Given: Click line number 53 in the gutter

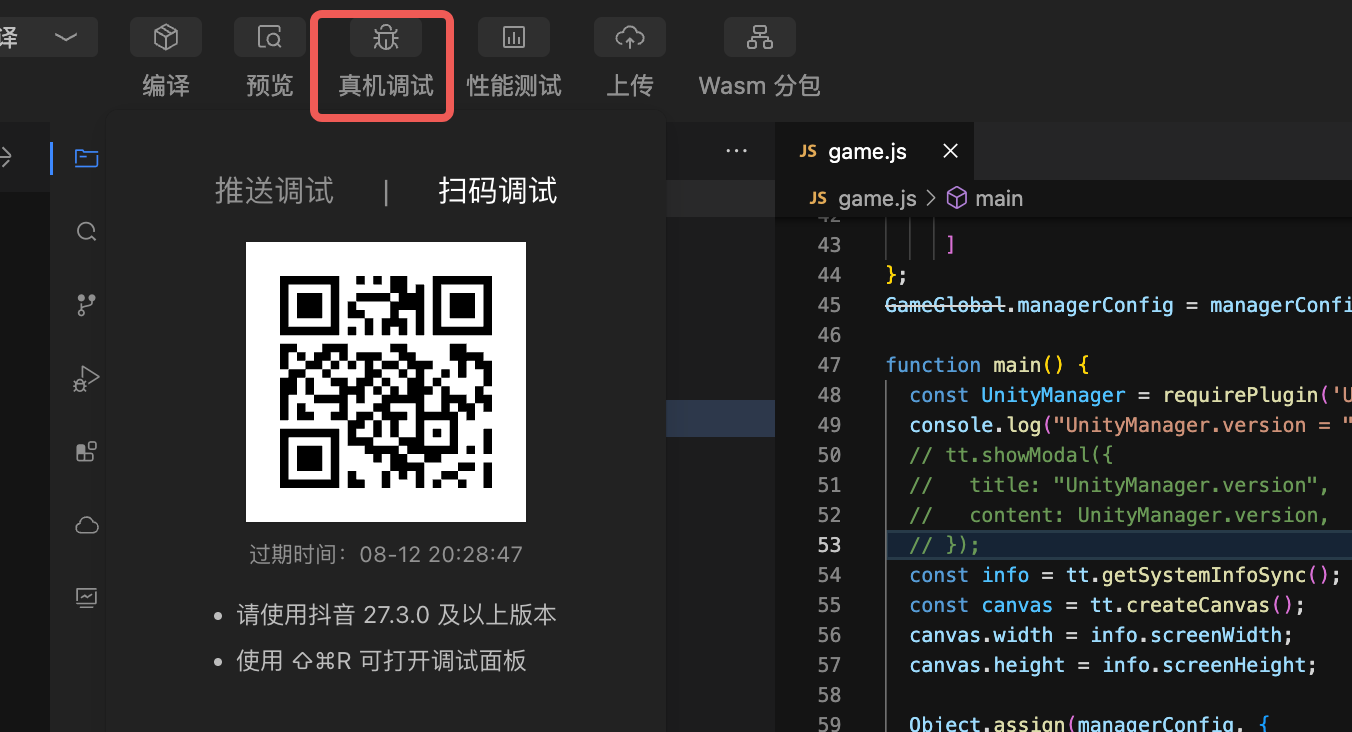Looking at the screenshot, I should 829,545.
